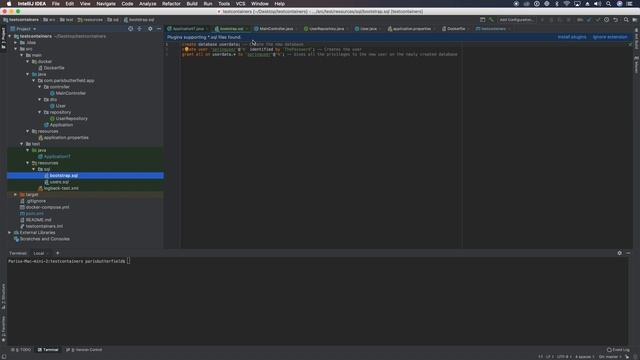The height and width of the screenshot is (360, 640).
Task: Open the Event Log button
Action: (618, 350)
